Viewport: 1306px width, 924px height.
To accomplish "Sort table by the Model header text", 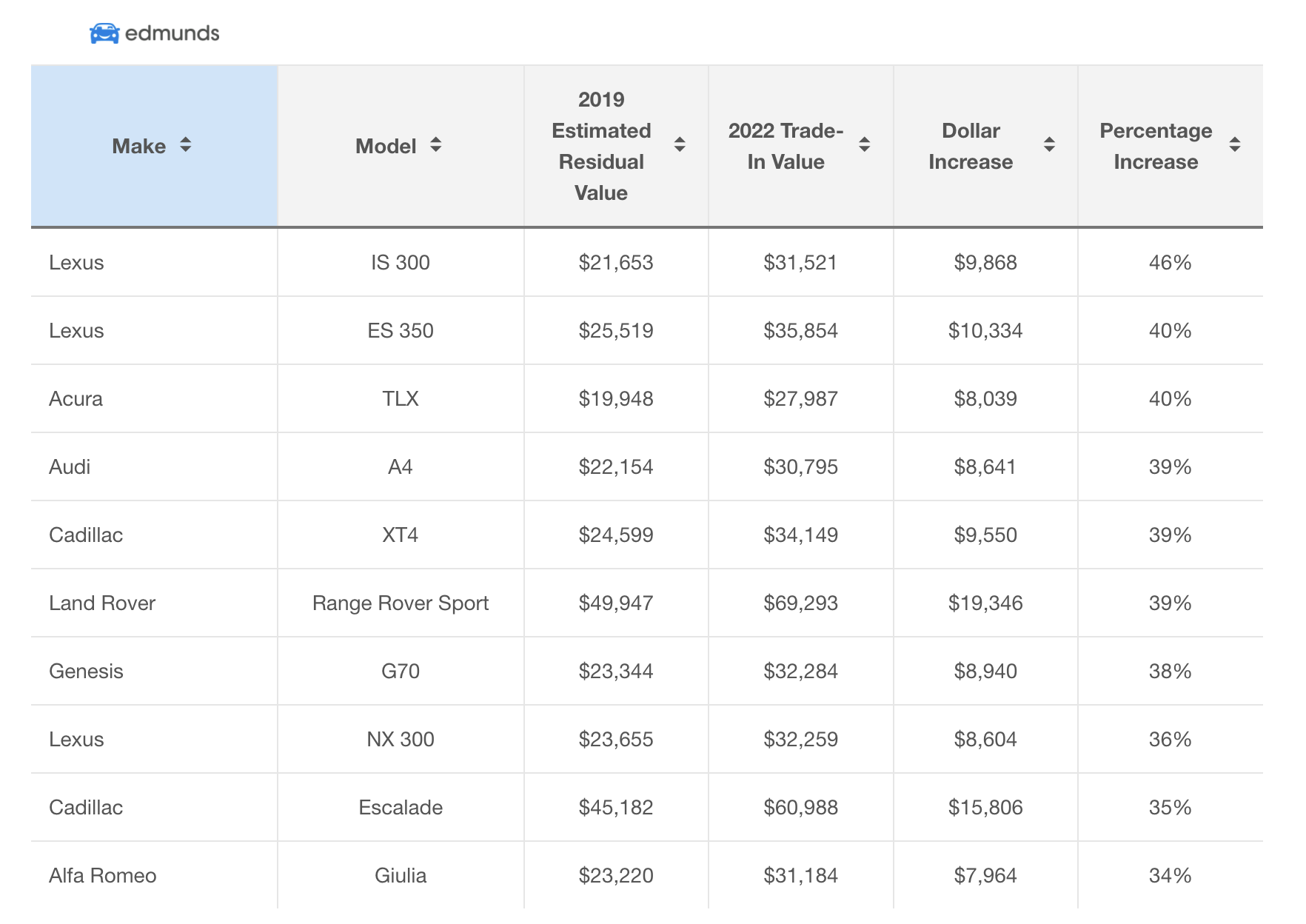I will 386,147.
